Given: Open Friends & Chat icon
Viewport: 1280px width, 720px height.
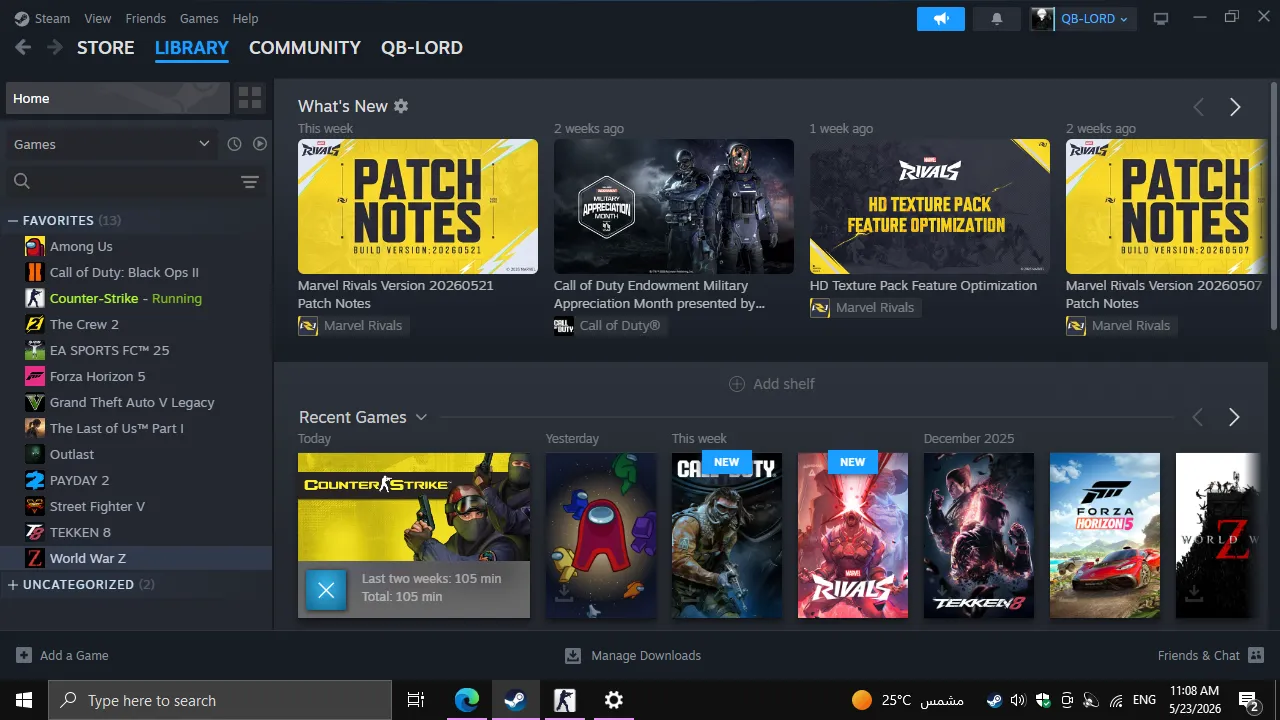Looking at the screenshot, I should coord(1256,655).
